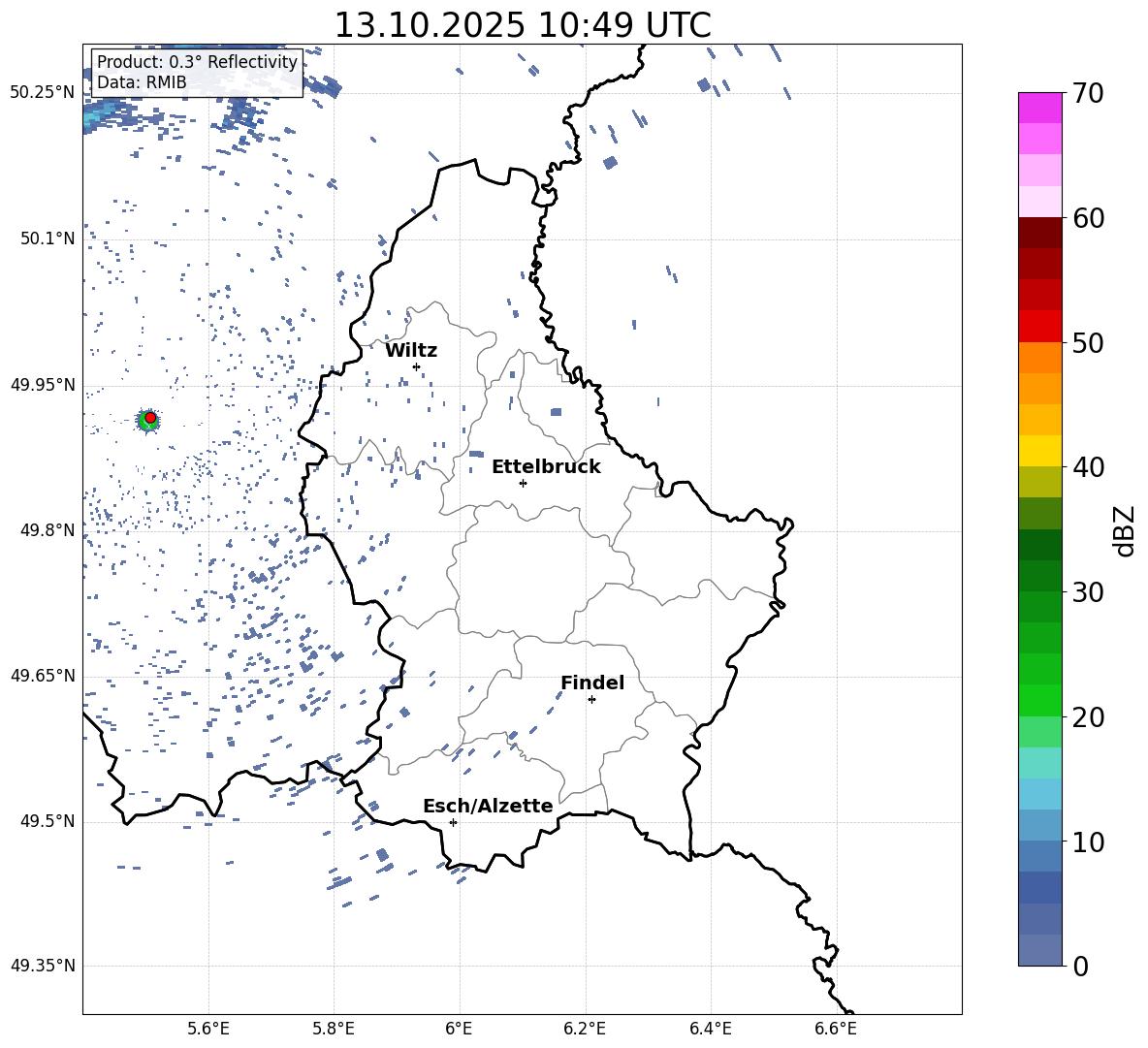The height and width of the screenshot is (1048, 1148).
Task: Click the dBZ colorbar label
Action: (1124, 530)
